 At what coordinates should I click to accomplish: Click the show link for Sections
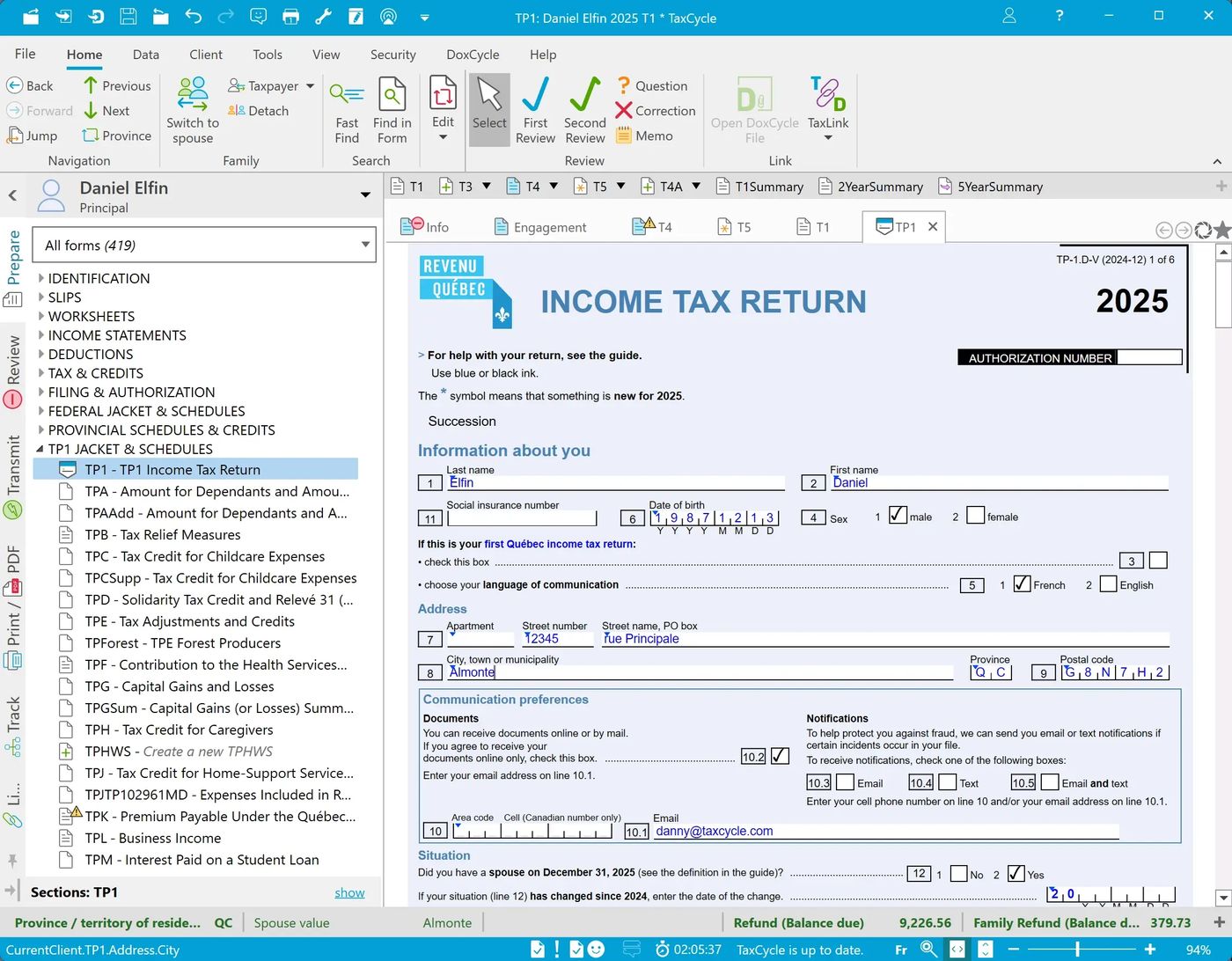[x=349, y=892]
